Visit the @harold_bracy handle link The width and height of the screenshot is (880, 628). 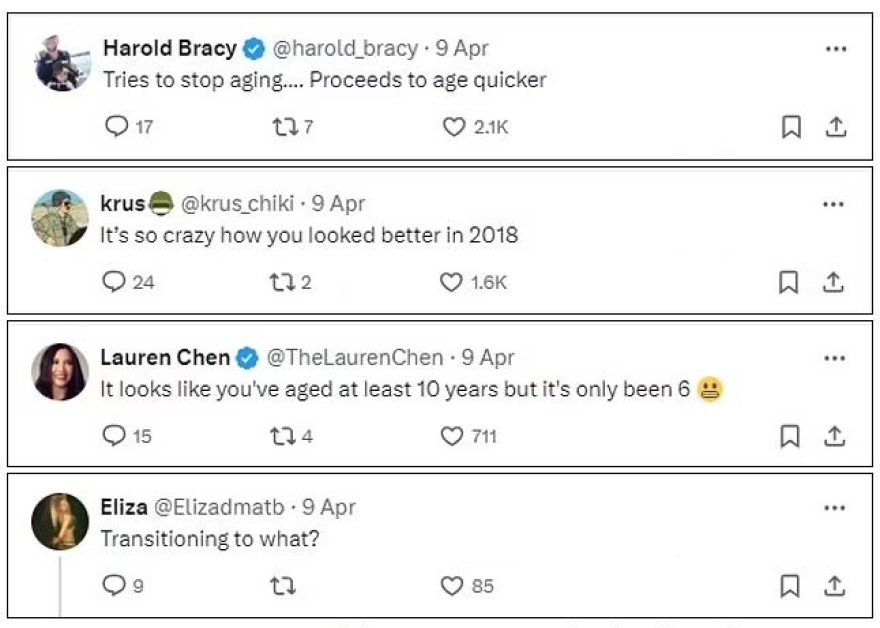346,48
